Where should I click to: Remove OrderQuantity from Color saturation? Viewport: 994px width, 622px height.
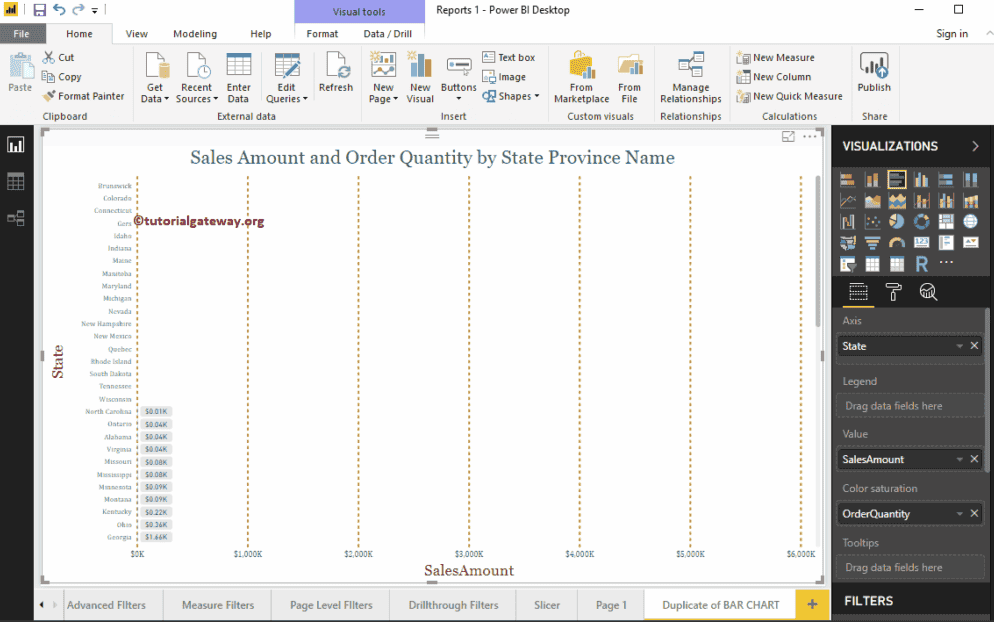click(x=973, y=513)
